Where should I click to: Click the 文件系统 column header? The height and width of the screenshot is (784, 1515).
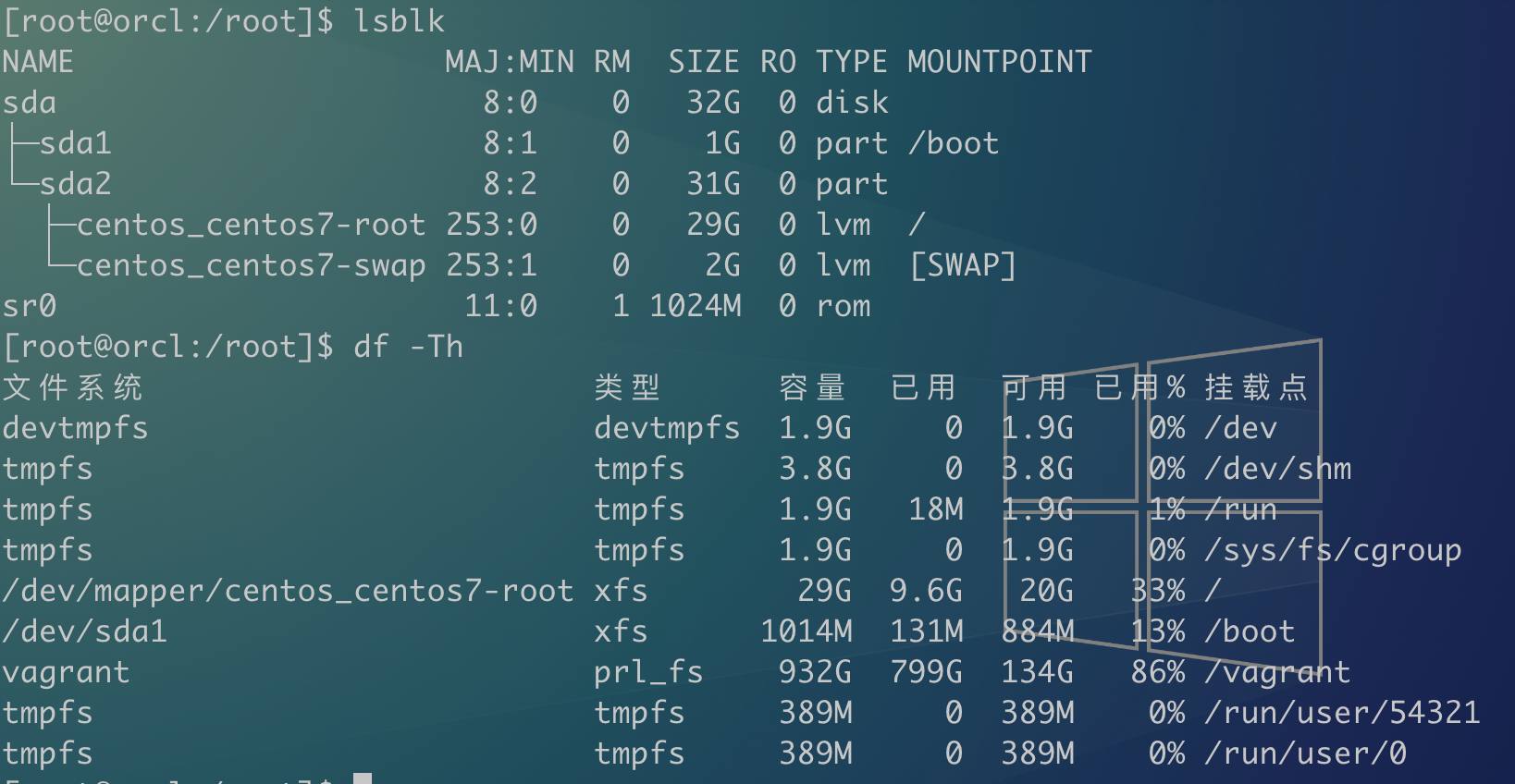(73, 387)
